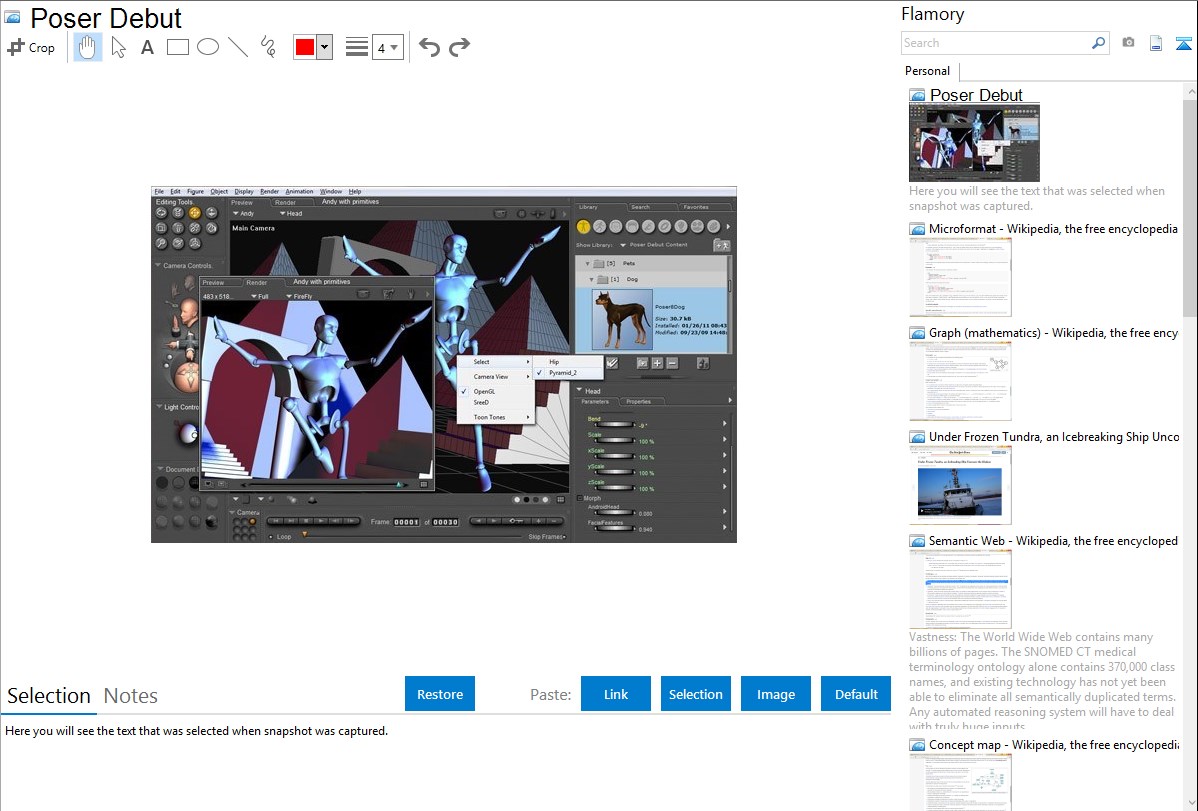Image resolution: width=1198 pixels, height=811 pixels.
Task: Open the Personal tab
Action: point(927,71)
